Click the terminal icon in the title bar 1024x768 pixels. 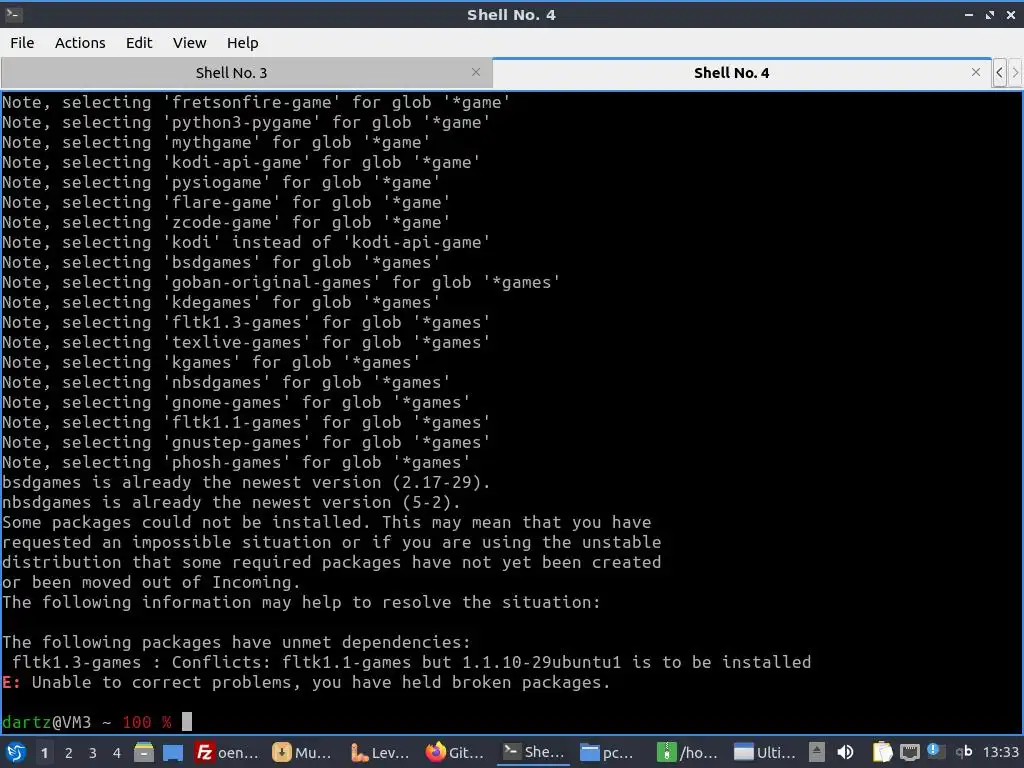click(x=13, y=14)
